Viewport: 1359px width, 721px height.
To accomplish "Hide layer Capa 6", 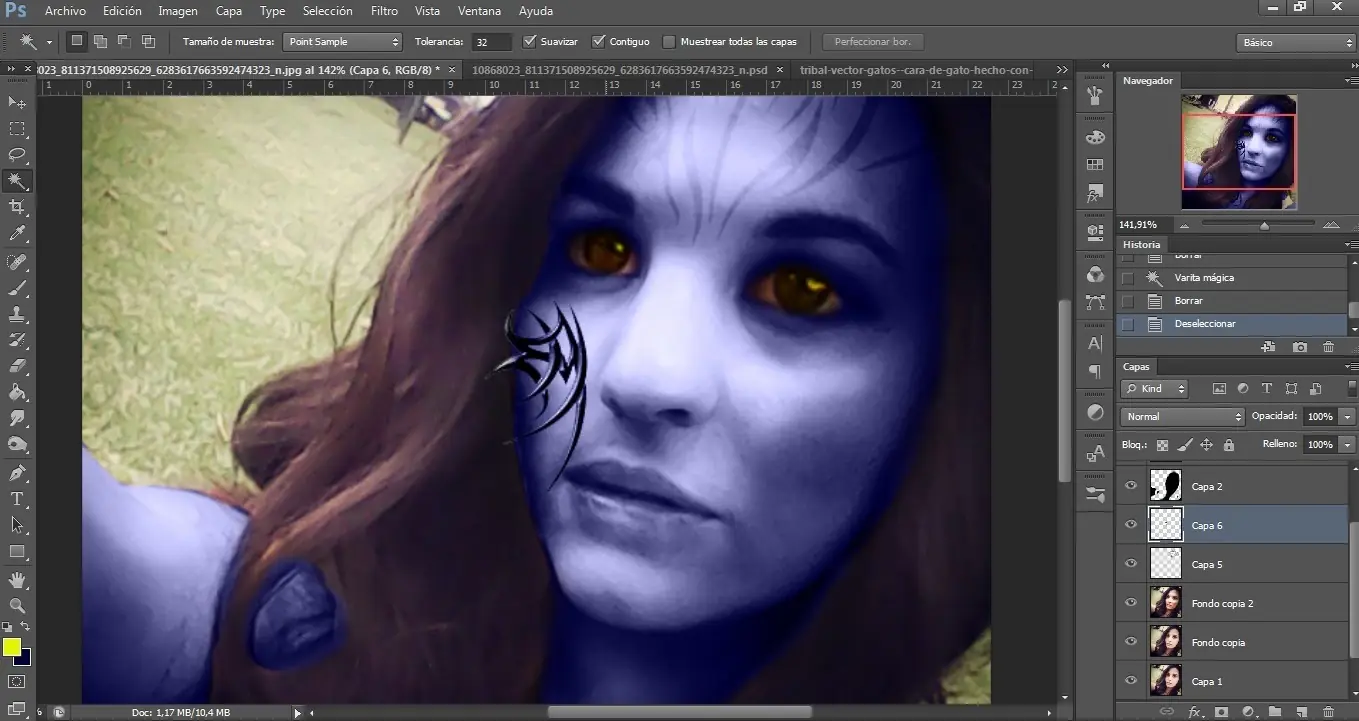I will pyautogui.click(x=1131, y=525).
